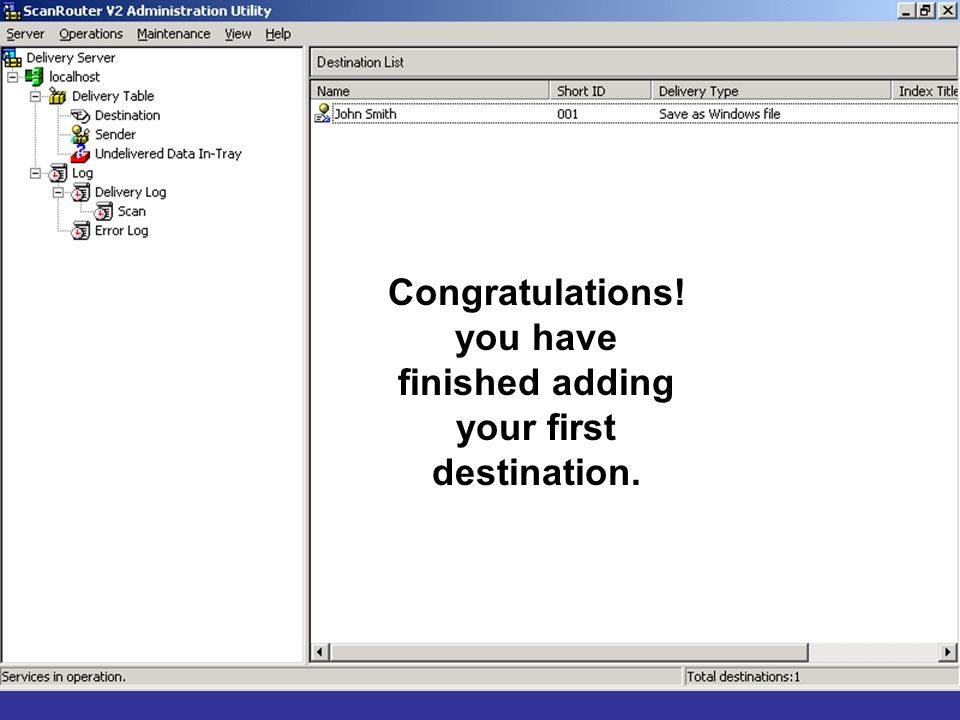Click the Scan log icon
960x720 pixels.
pyautogui.click(x=103, y=211)
